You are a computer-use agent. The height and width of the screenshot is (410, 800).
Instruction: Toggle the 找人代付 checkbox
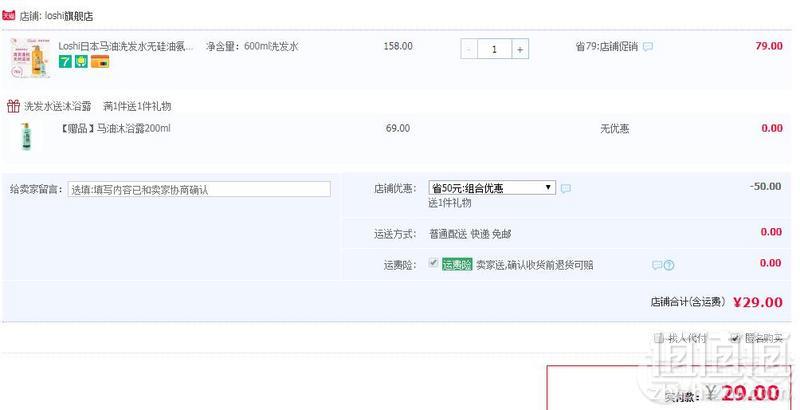click(x=658, y=338)
